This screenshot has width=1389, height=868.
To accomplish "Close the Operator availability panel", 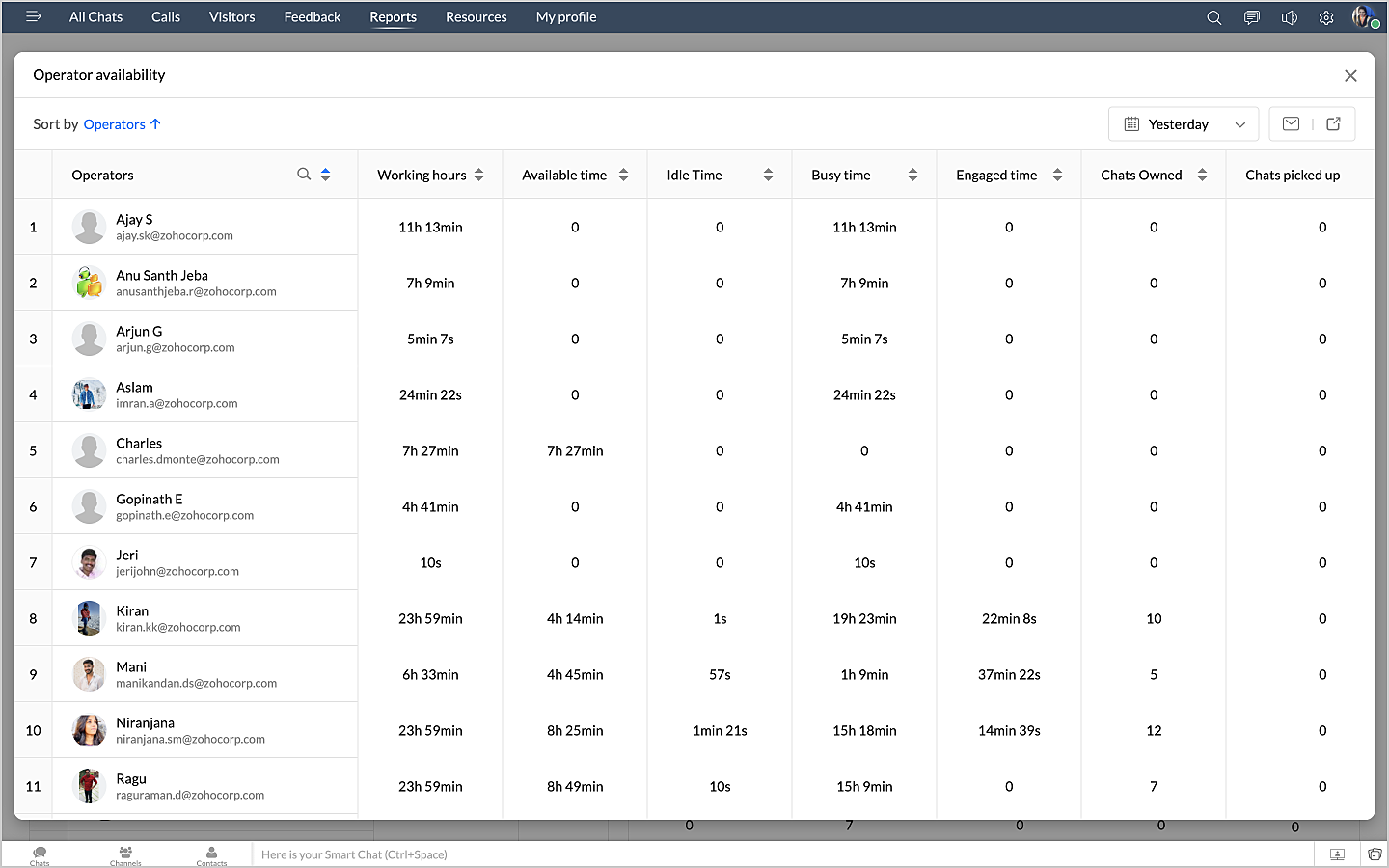I will point(1350,76).
